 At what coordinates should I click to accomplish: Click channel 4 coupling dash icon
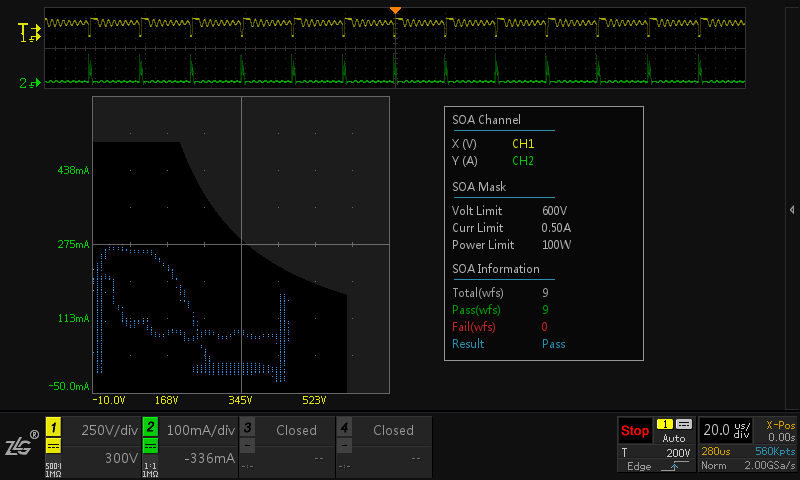point(344,446)
